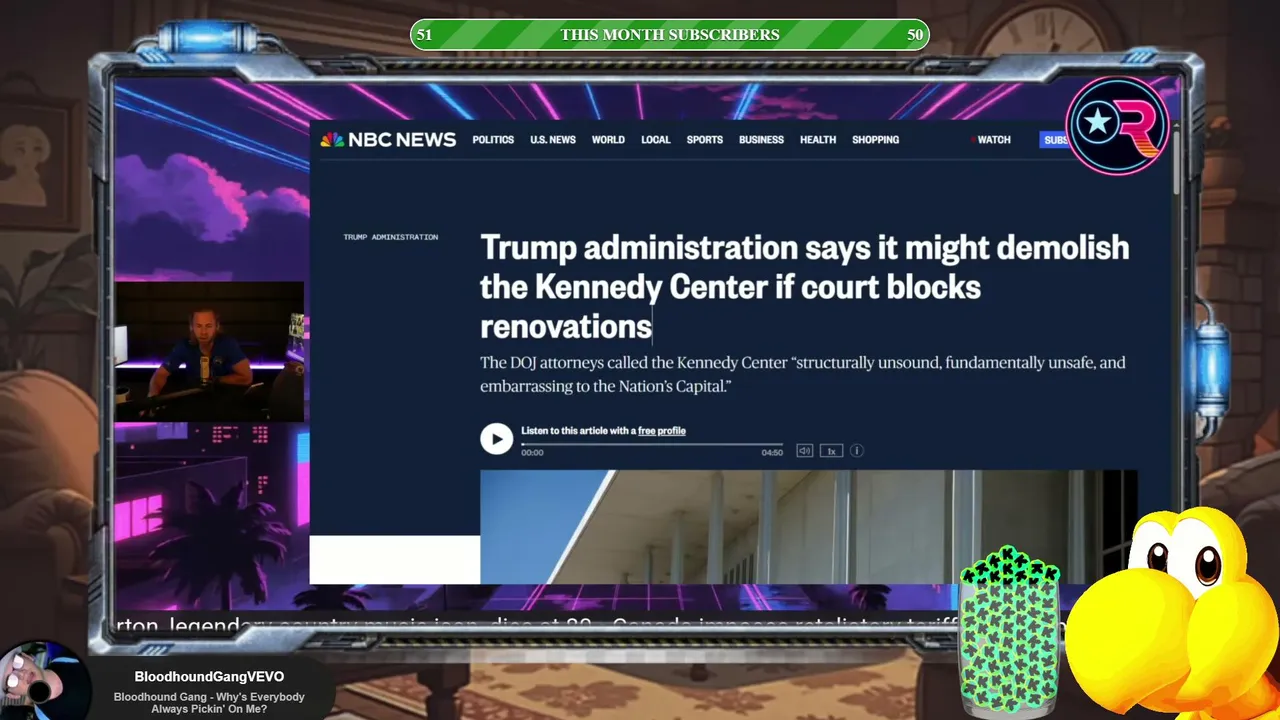Change the 1x playback speed
The height and width of the screenshot is (720, 1280).
pyautogui.click(x=831, y=451)
